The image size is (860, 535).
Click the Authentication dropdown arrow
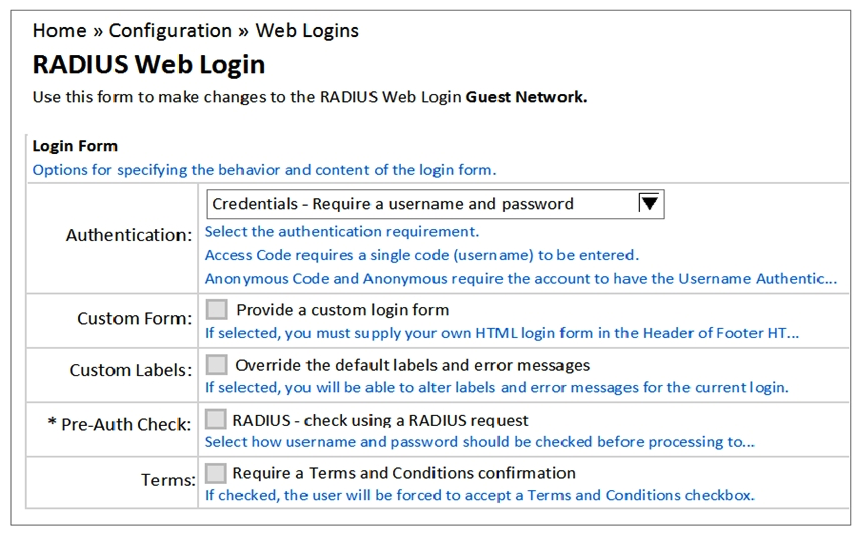(650, 204)
